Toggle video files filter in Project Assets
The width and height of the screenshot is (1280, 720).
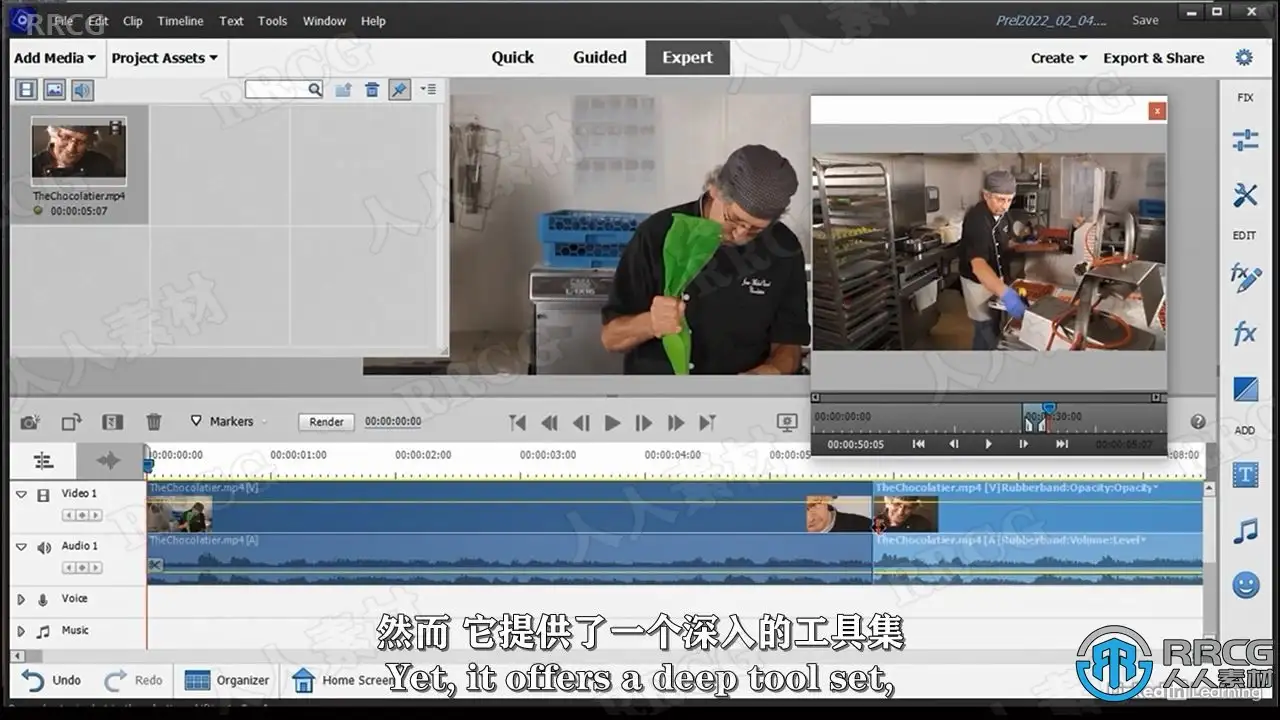26,90
